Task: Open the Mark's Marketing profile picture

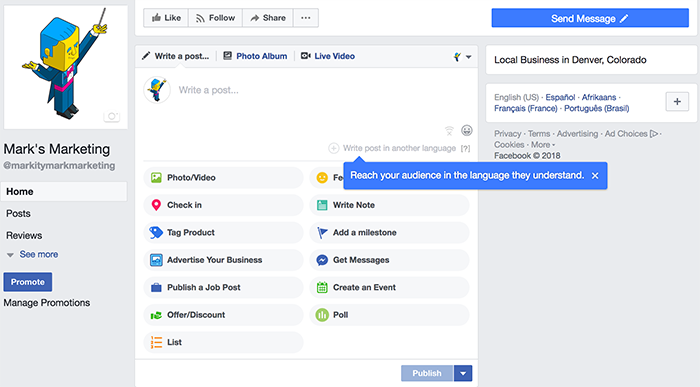Action: pos(66,67)
